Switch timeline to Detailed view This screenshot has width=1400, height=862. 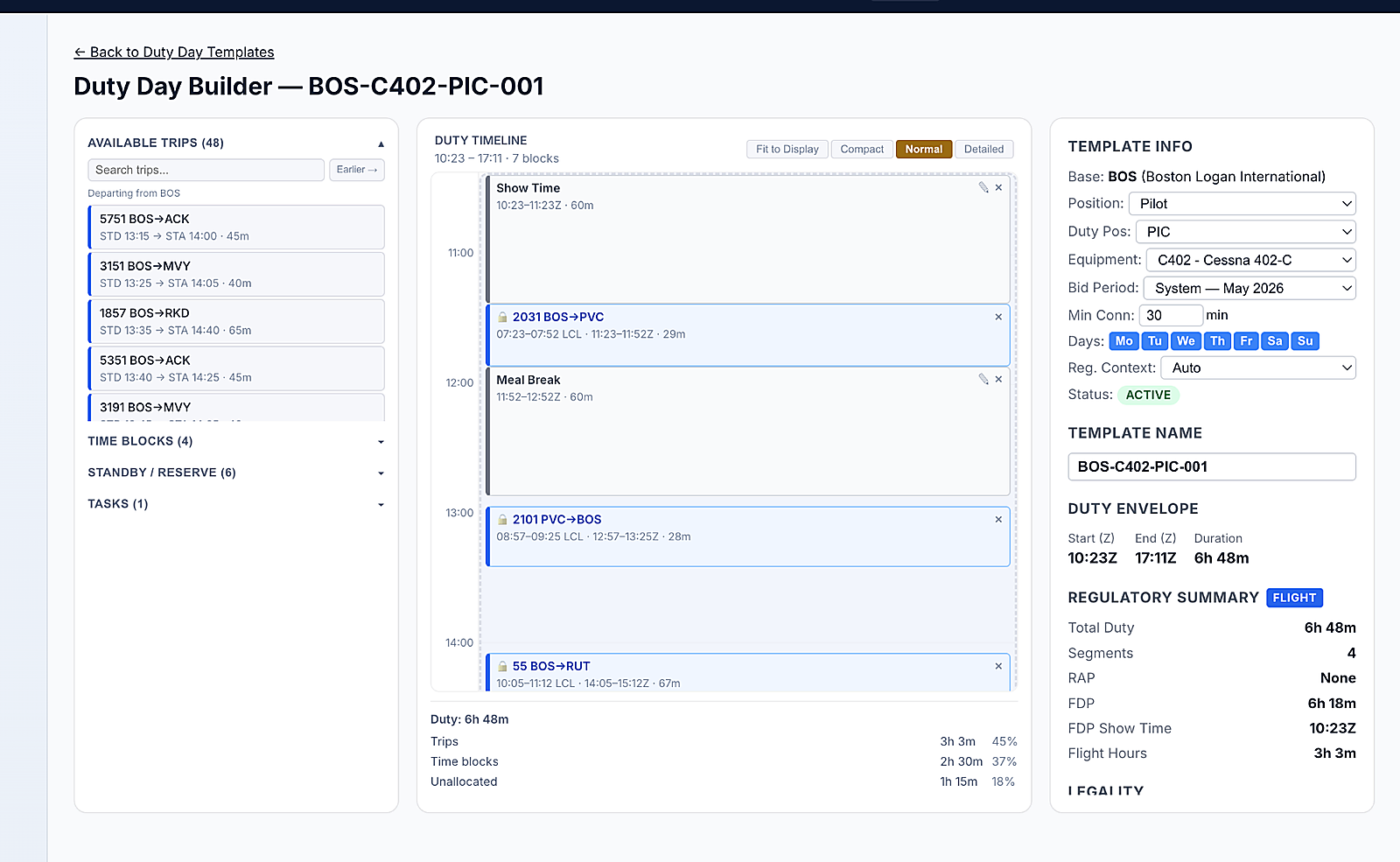pos(984,149)
